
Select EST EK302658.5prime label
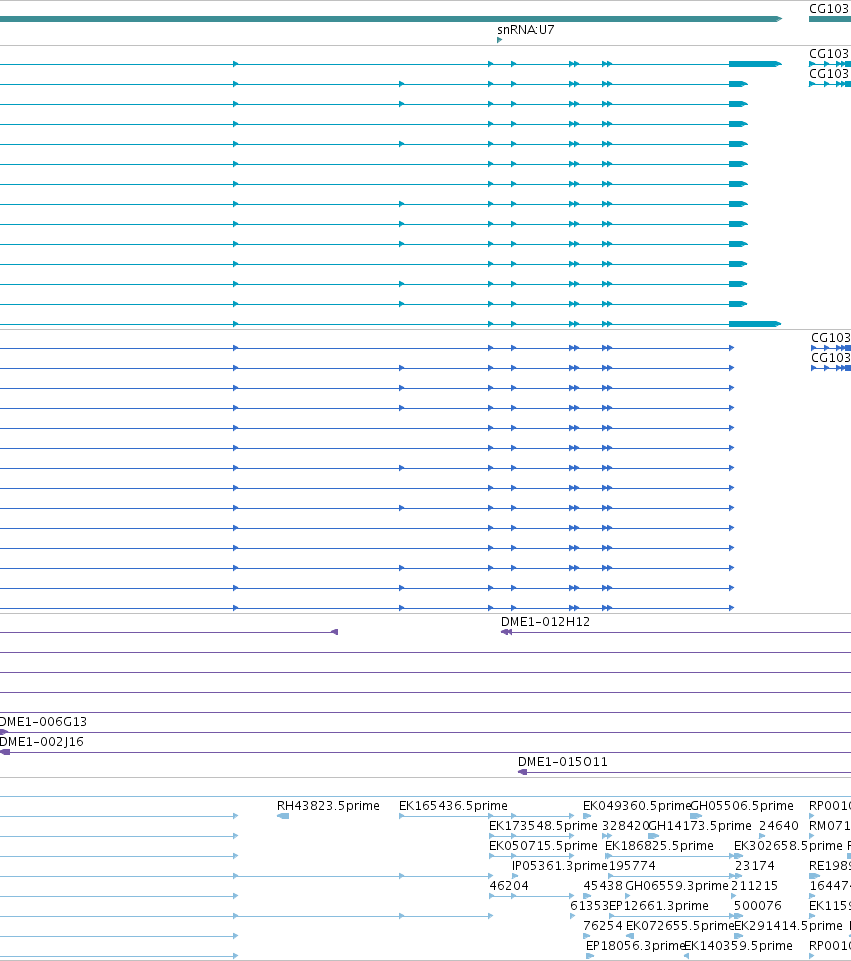[x=789, y=846]
